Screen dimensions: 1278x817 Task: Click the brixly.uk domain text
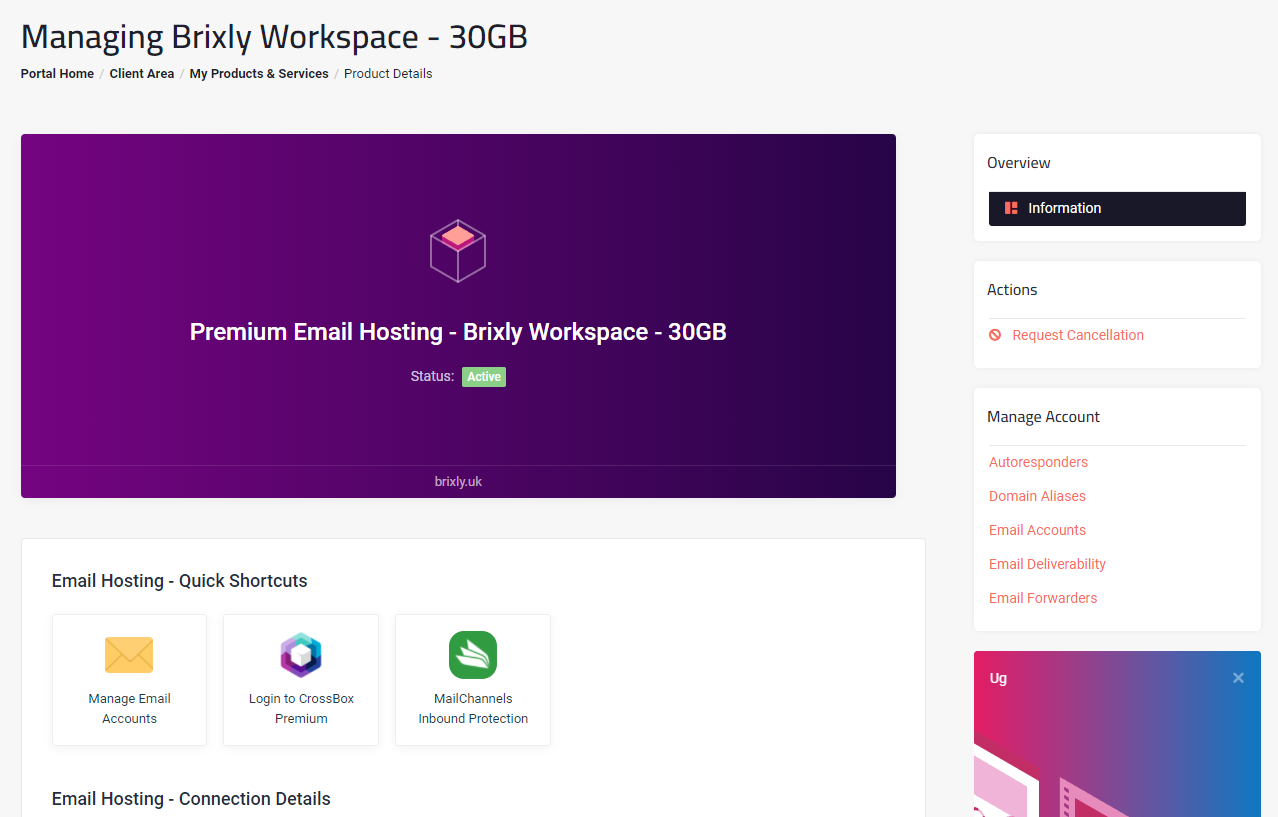[x=458, y=482]
